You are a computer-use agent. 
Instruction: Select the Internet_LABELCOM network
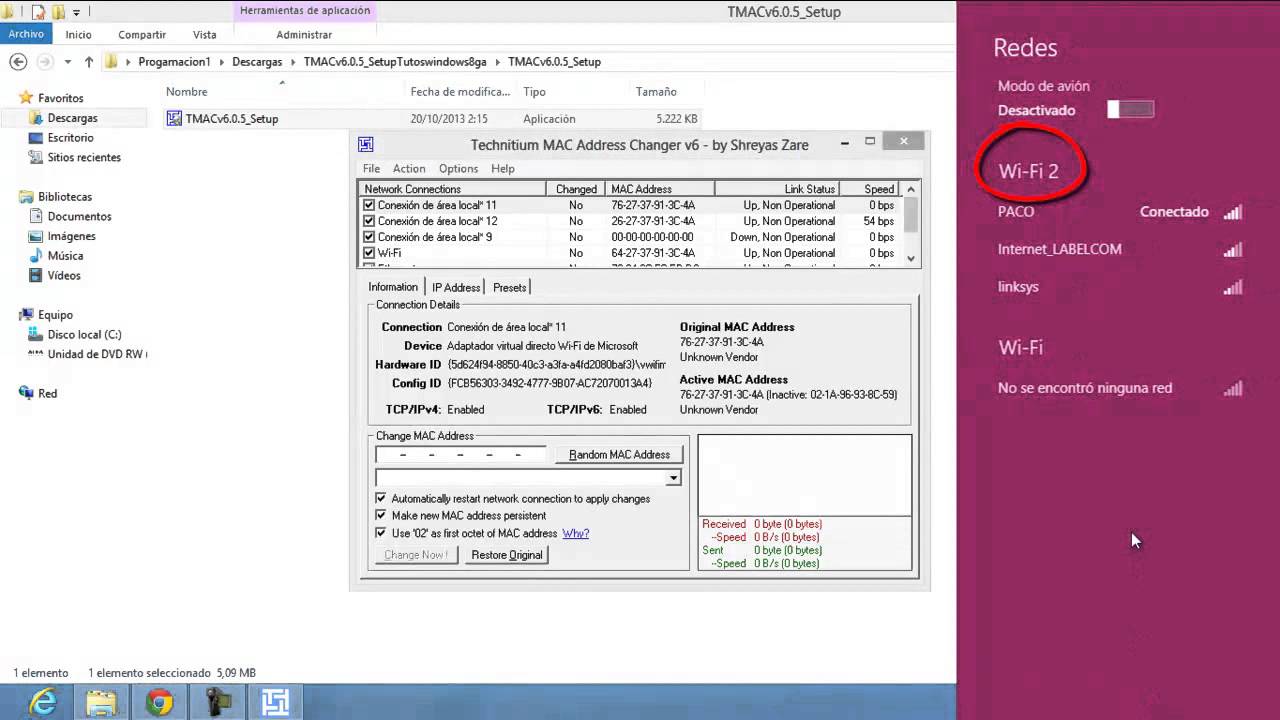point(1118,250)
